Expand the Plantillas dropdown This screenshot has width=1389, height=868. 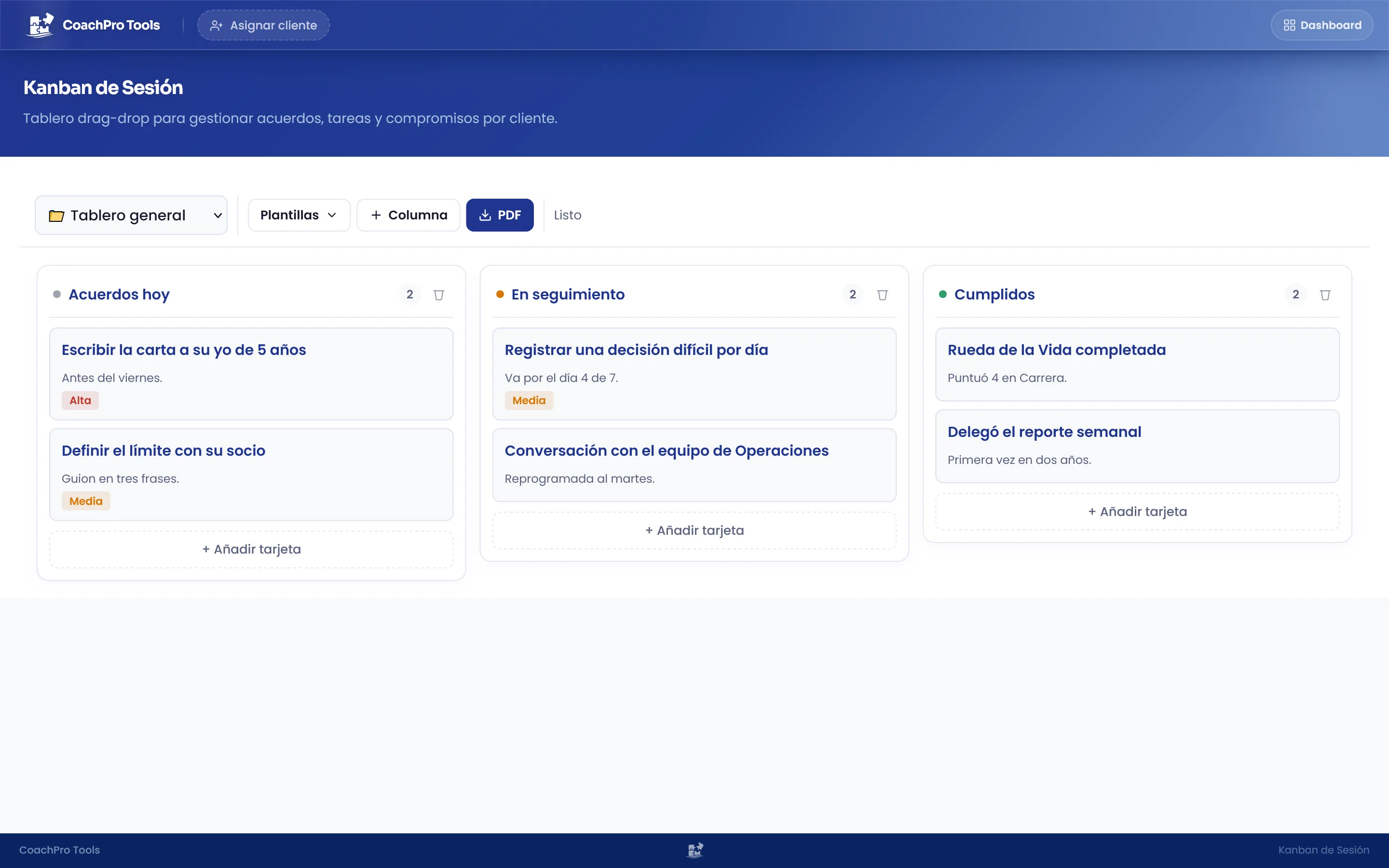(299, 215)
